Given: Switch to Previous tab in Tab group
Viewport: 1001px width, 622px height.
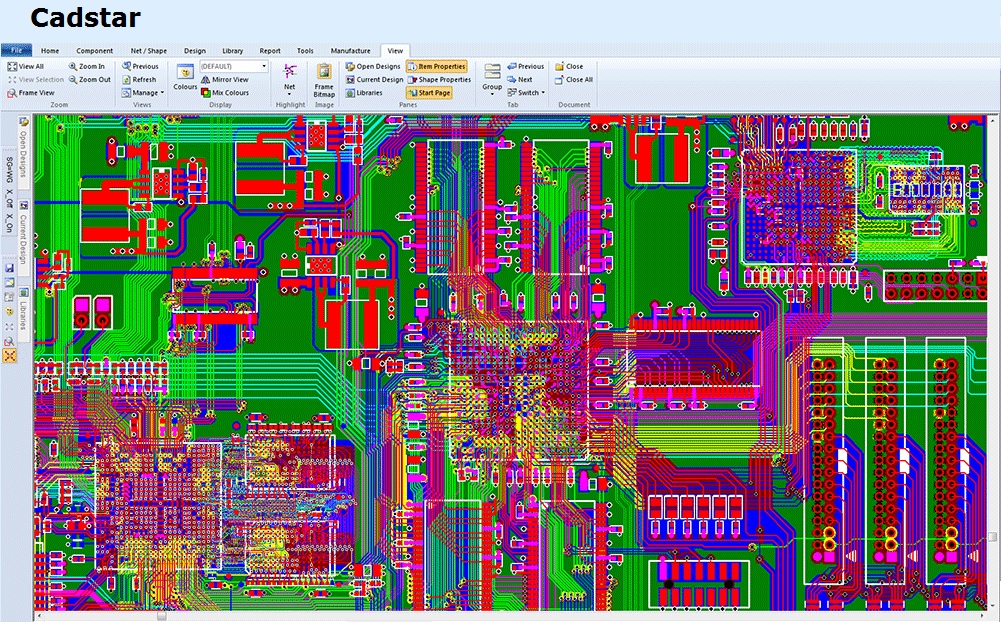Looking at the screenshot, I should coord(526,66).
